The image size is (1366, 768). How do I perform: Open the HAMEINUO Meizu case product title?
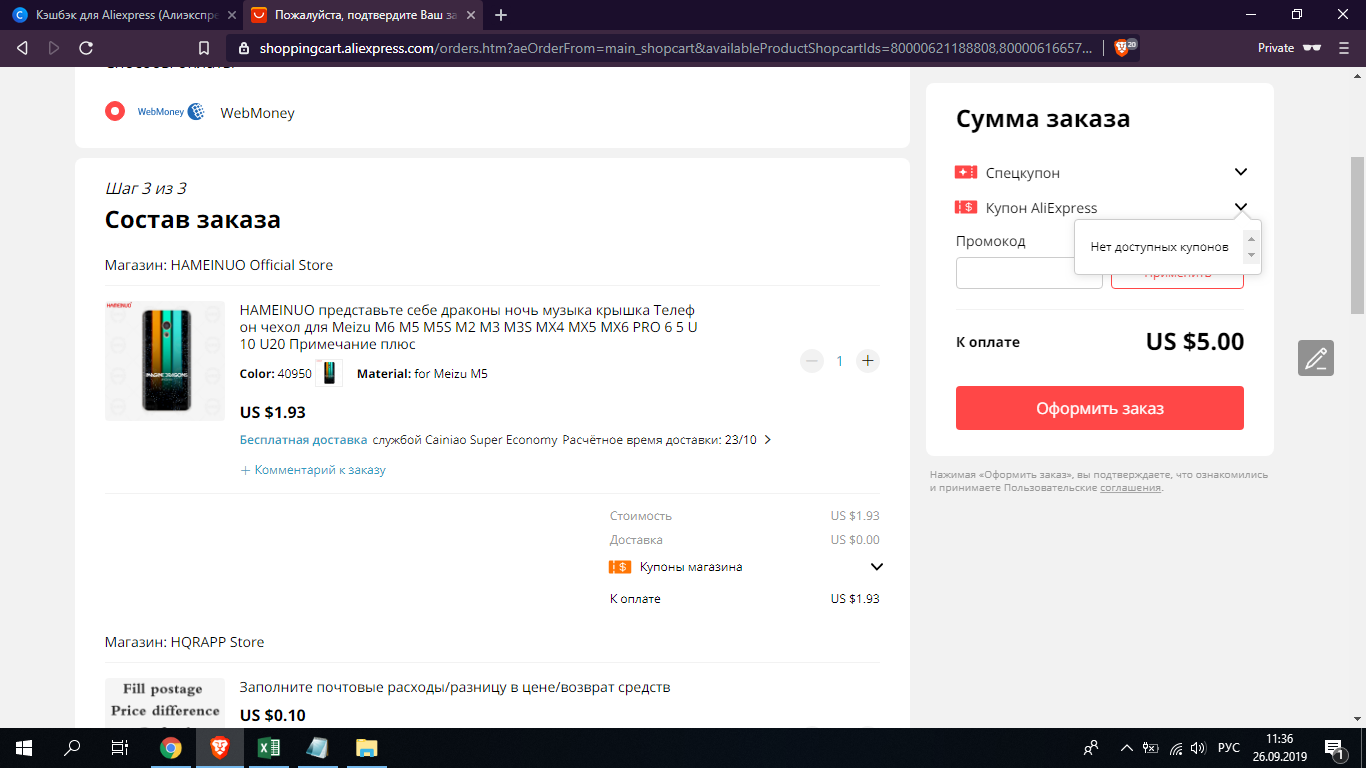click(470, 327)
